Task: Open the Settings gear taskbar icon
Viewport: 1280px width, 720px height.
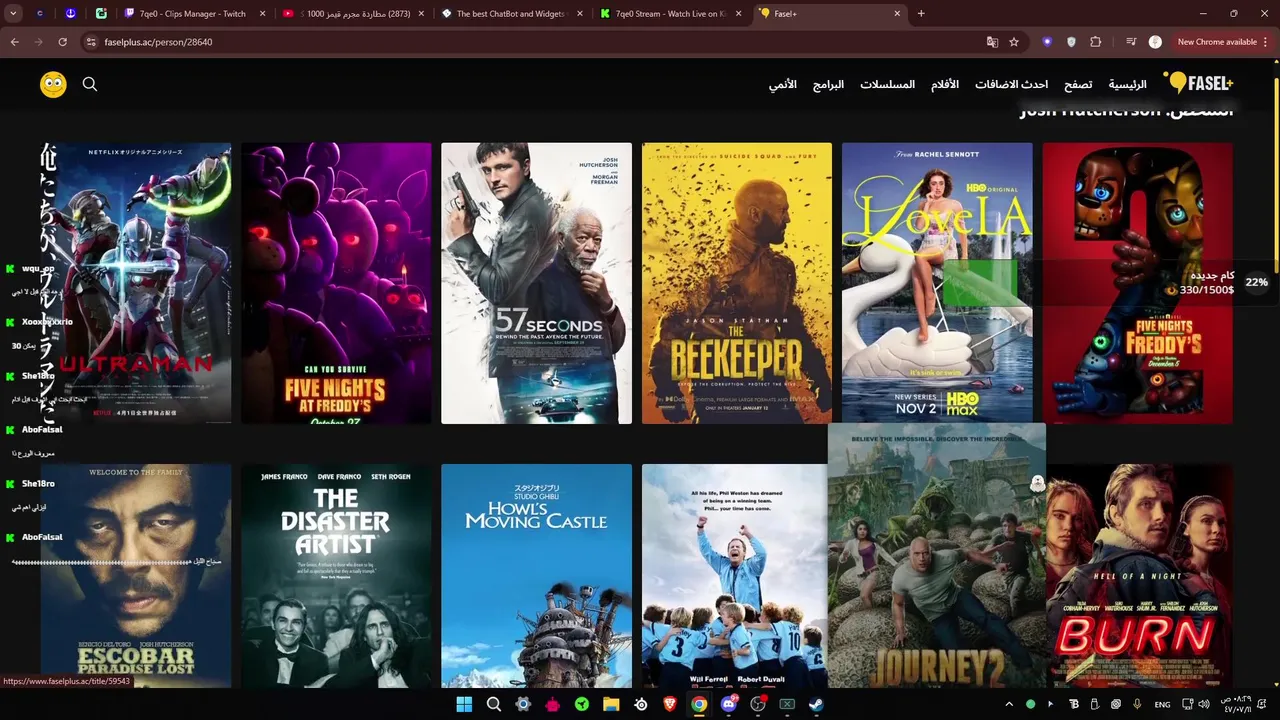Action: point(523,704)
